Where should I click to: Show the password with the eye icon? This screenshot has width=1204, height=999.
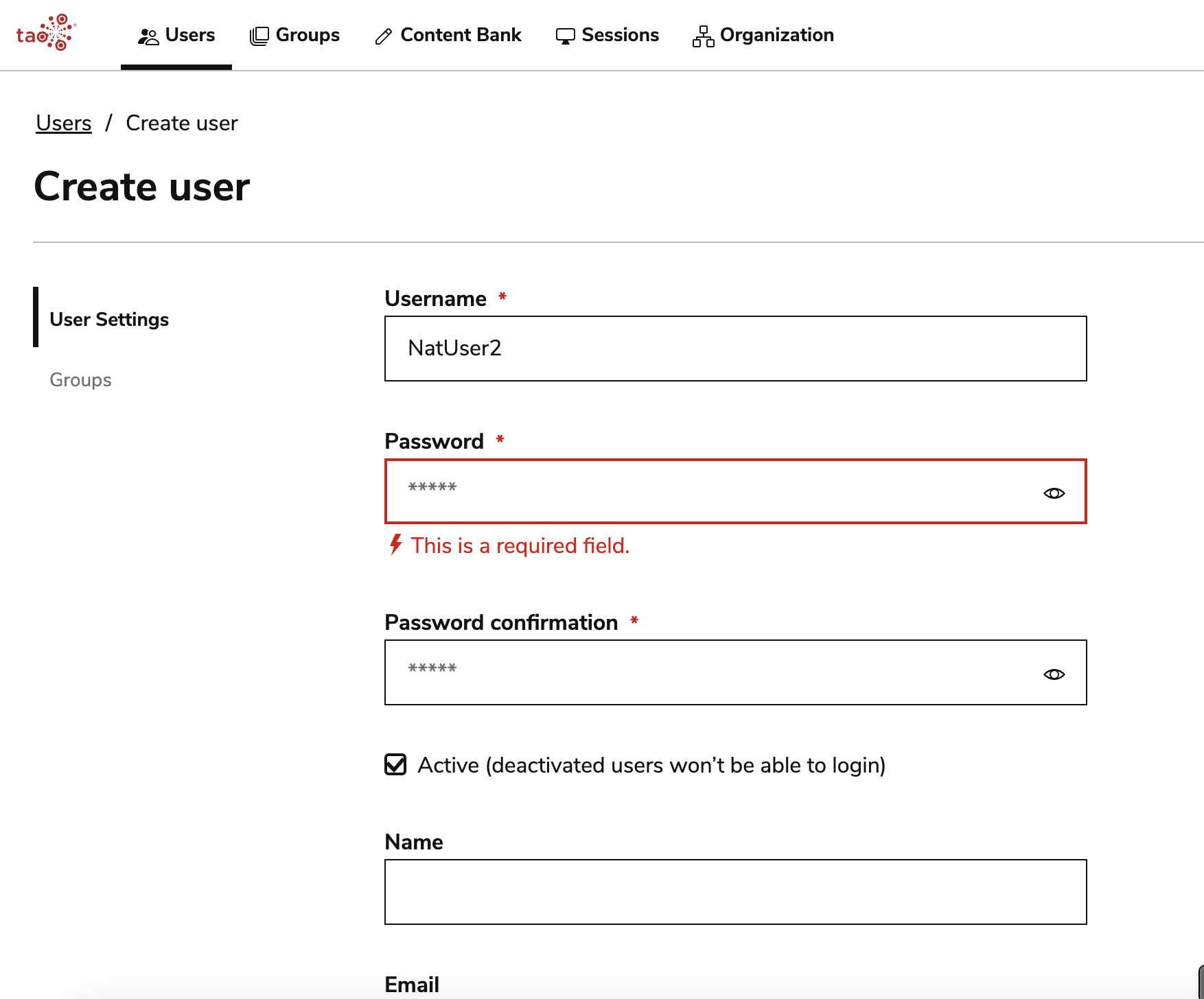tap(1054, 493)
